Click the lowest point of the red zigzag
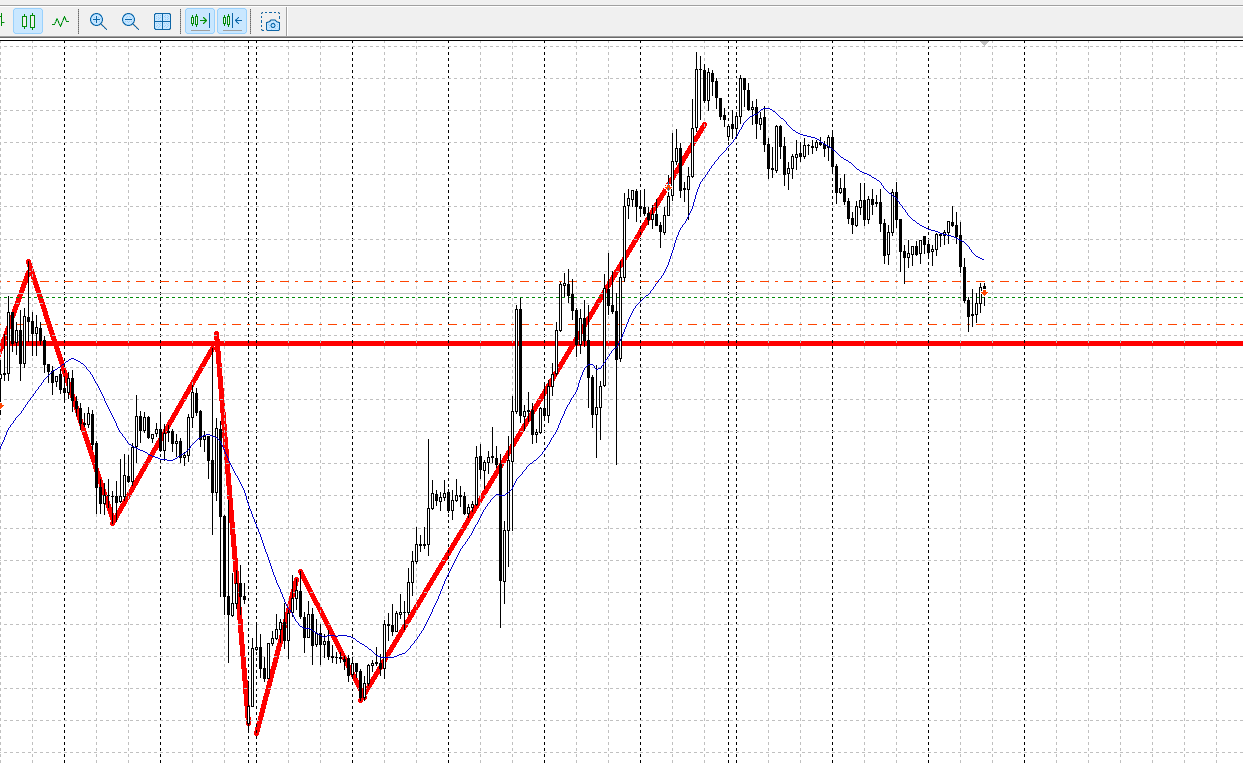 coord(255,734)
